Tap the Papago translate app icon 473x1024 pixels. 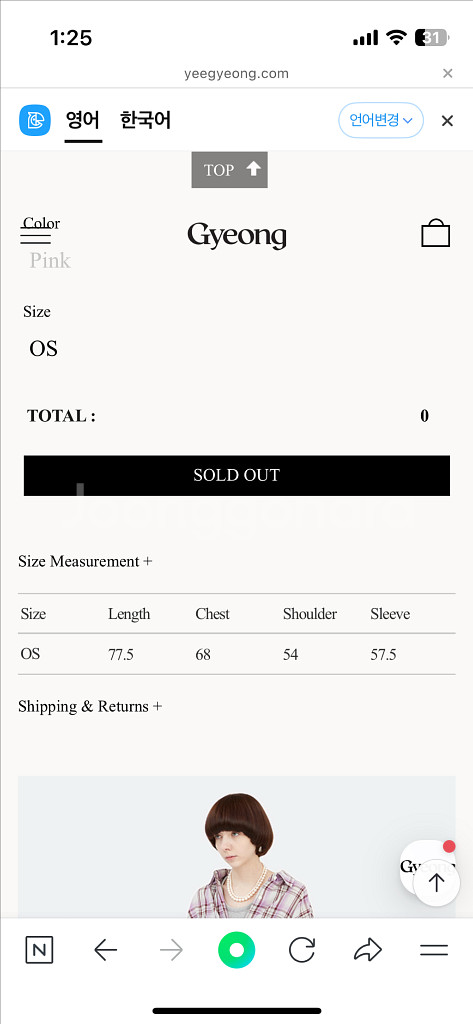pos(35,120)
